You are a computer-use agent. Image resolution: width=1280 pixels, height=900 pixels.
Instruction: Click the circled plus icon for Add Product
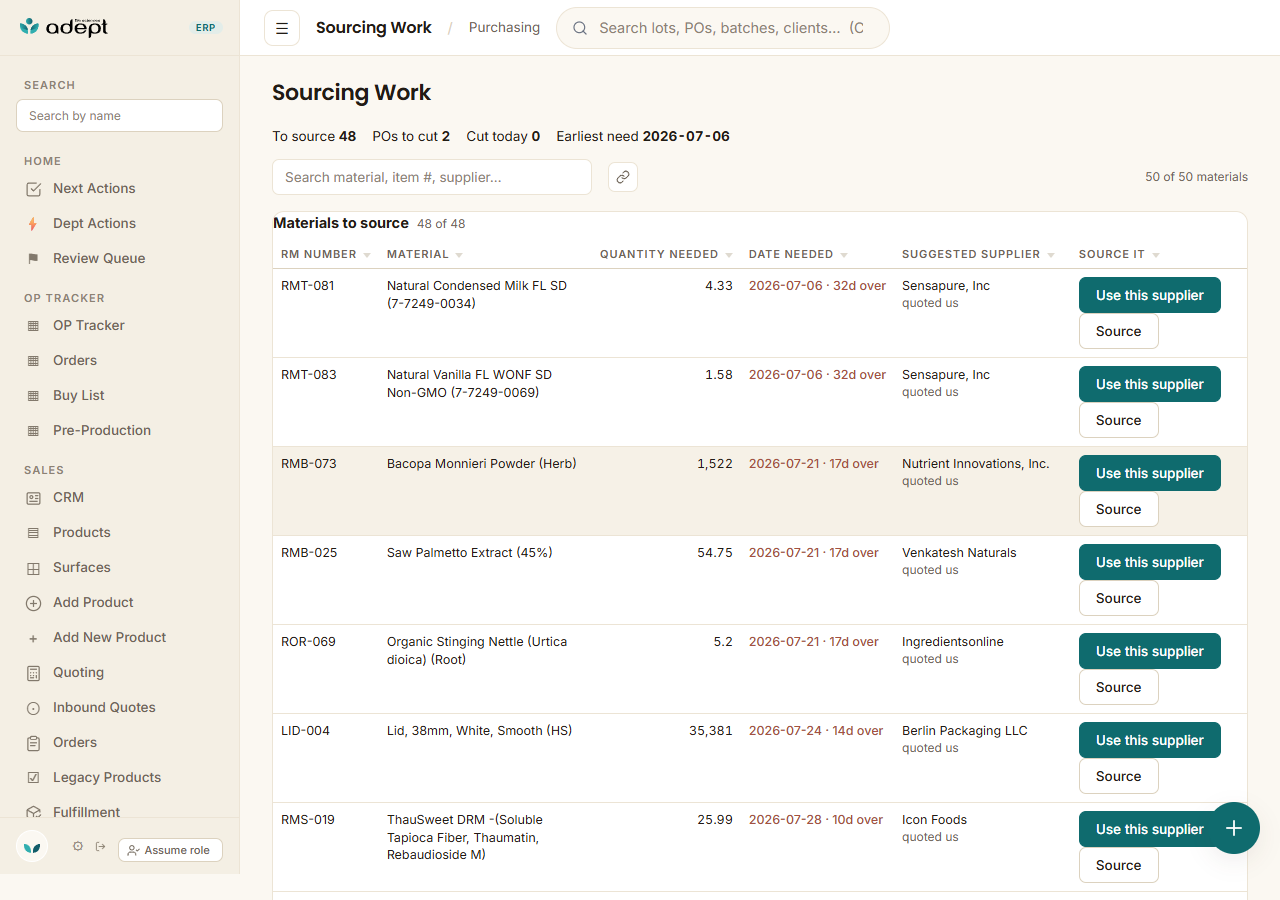pos(33,603)
